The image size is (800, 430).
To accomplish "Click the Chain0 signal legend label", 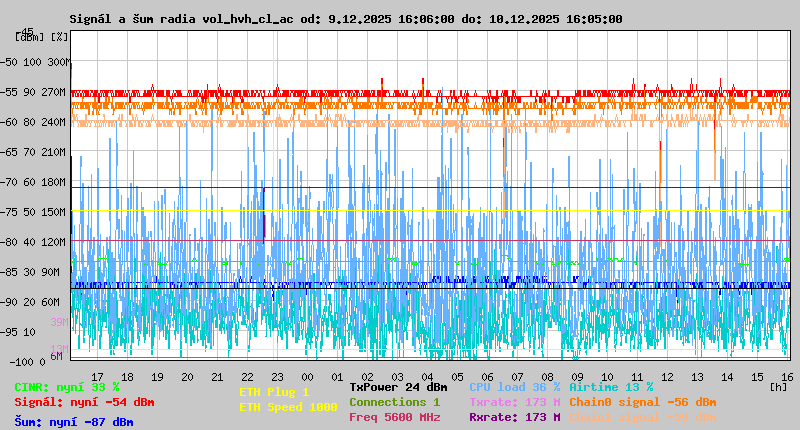I will (642, 402).
